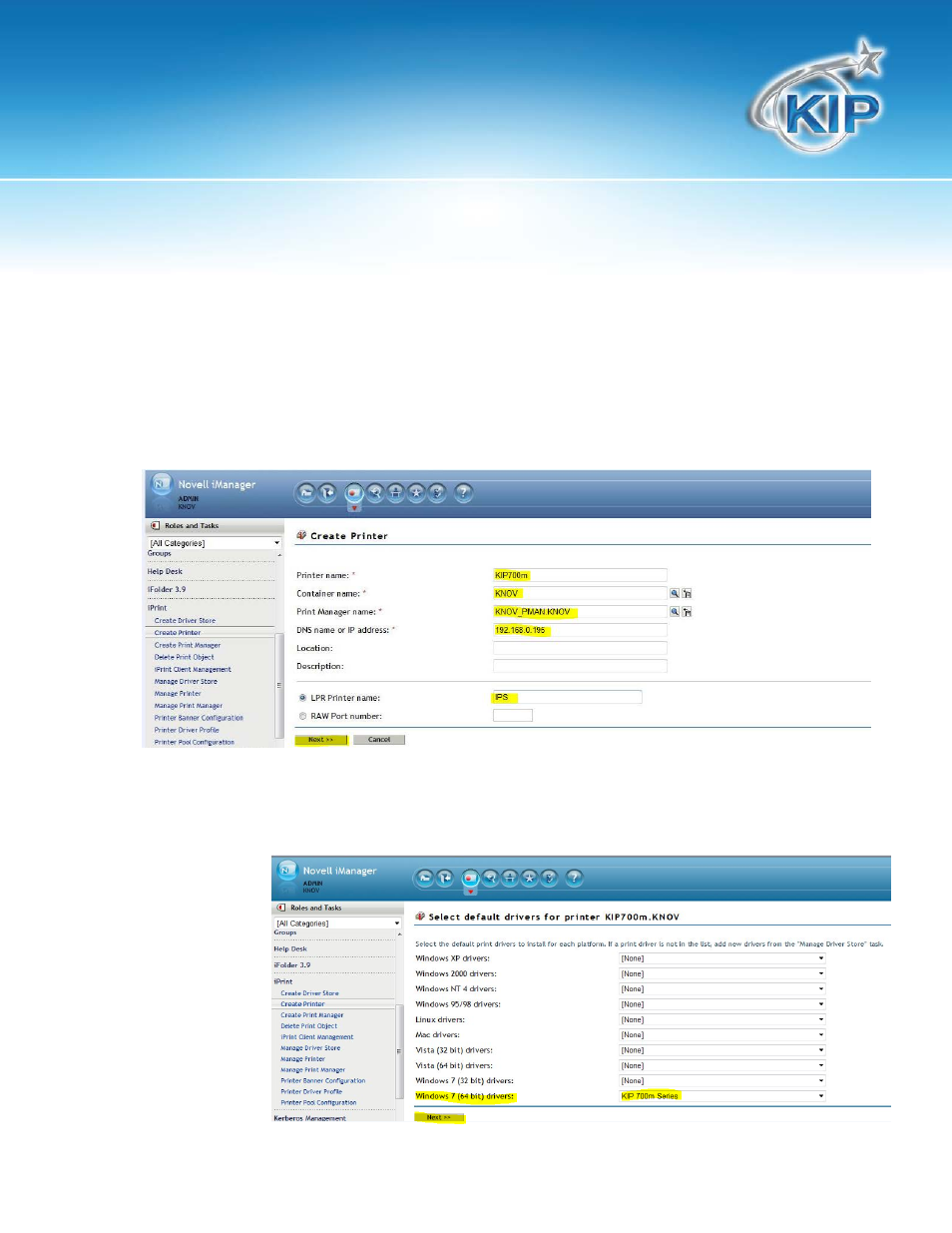Viewport: 952px width, 1233px height.
Task: Click the Printer name input field
Action: [580, 575]
